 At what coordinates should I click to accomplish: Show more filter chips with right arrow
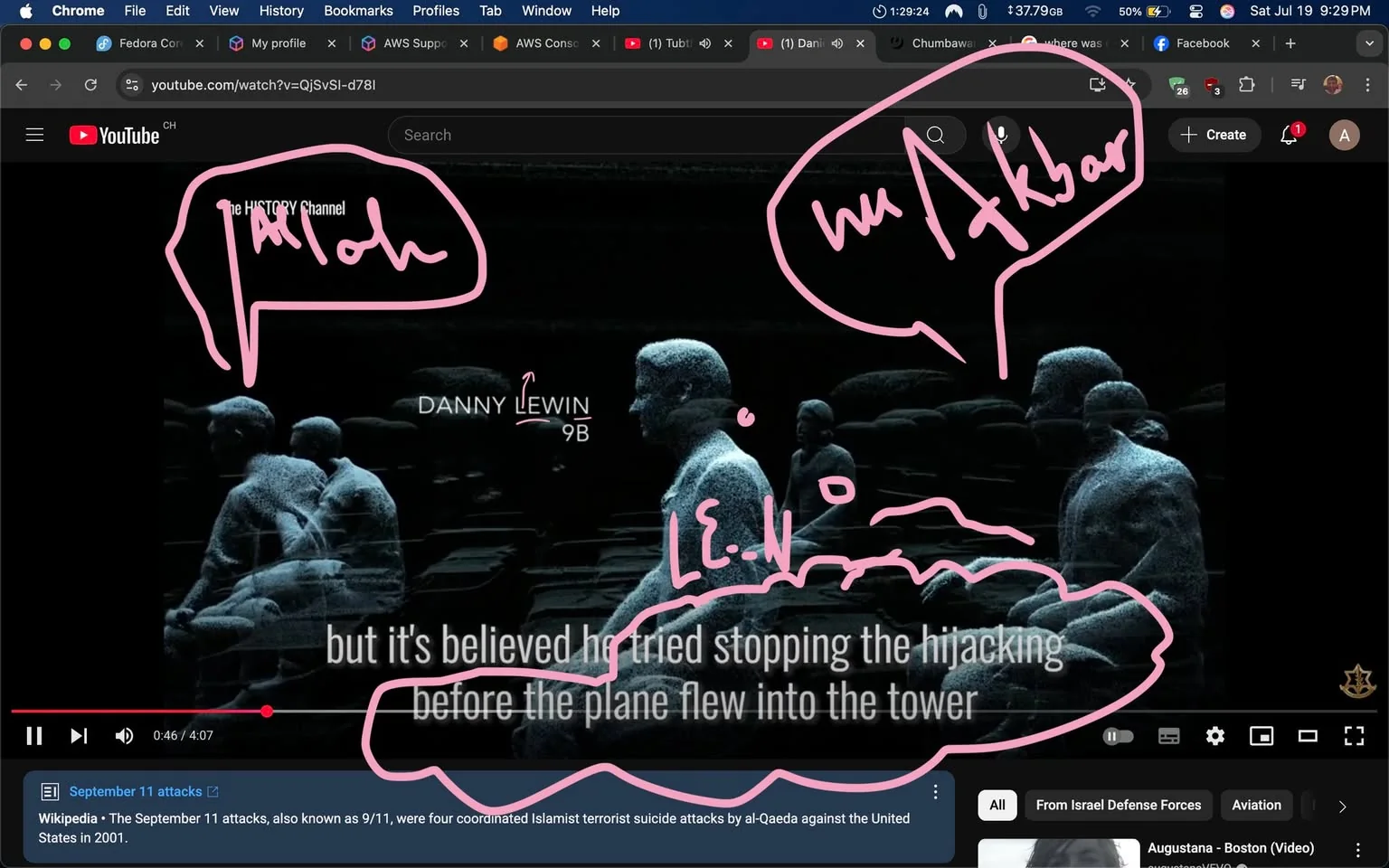tap(1342, 806)
